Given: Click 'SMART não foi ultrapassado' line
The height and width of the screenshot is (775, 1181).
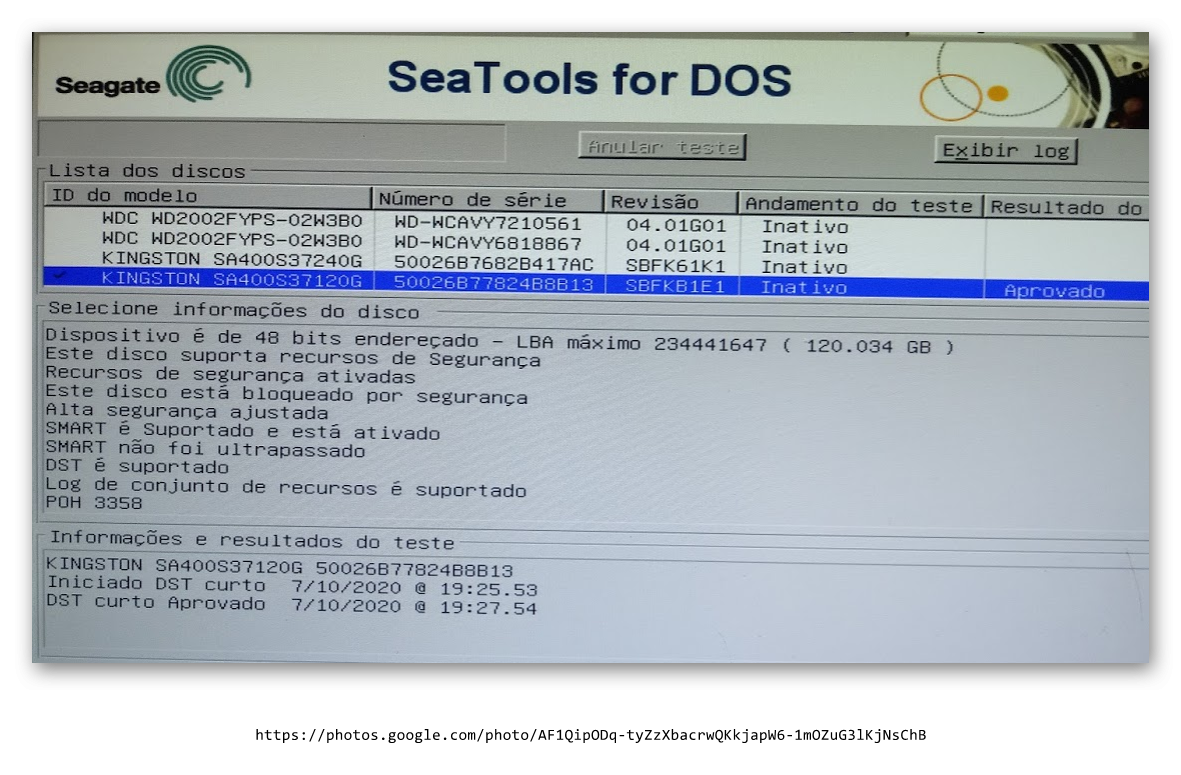Looking at the screenshot, I should coord(205,449).
